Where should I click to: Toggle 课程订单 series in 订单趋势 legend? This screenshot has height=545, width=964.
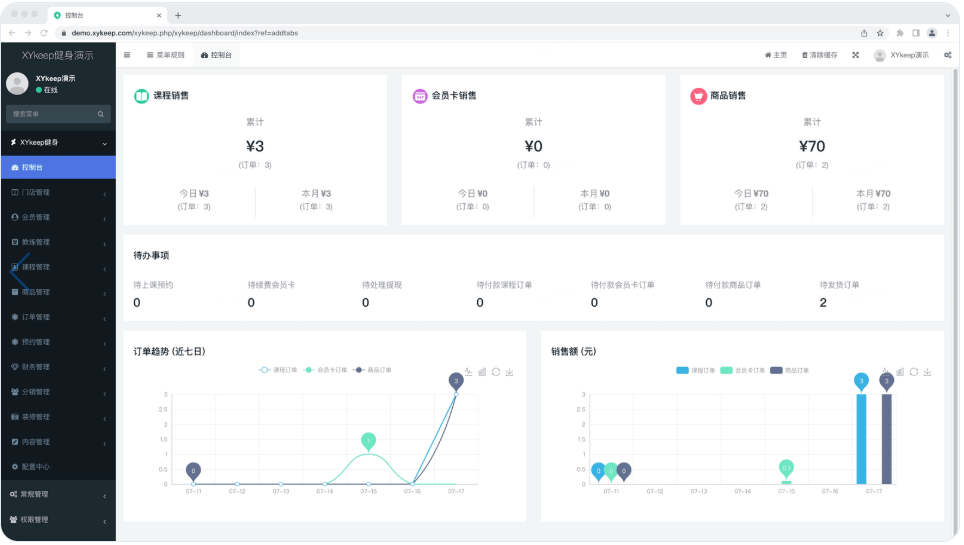(277, 370)
